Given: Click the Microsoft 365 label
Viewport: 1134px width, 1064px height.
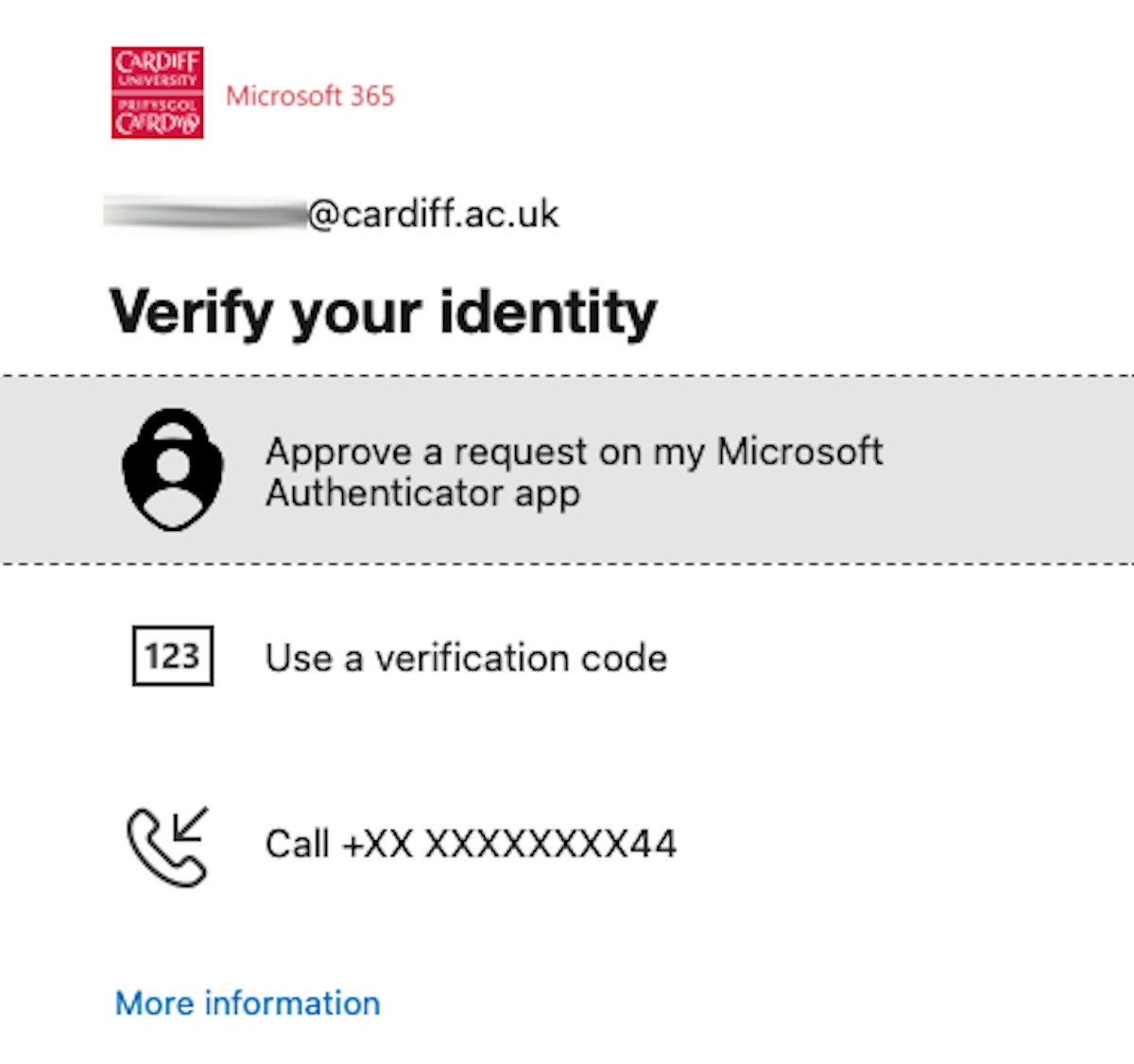Looking at the screenshot, I should click(311, 96).
